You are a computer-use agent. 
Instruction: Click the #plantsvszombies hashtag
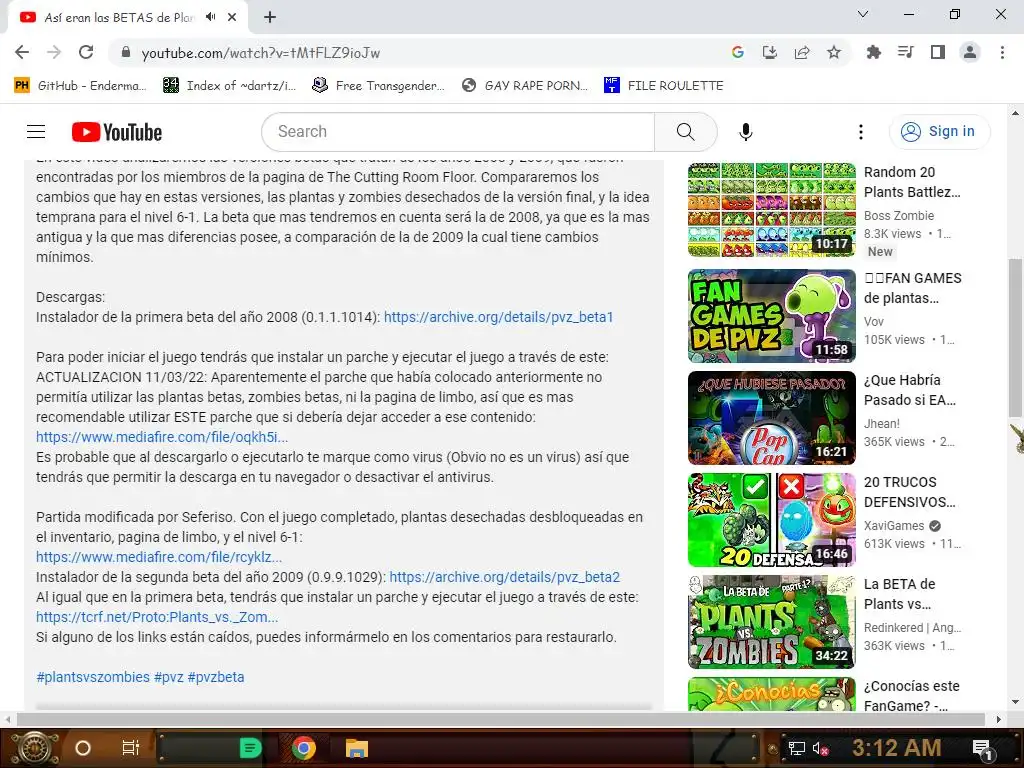93,677
